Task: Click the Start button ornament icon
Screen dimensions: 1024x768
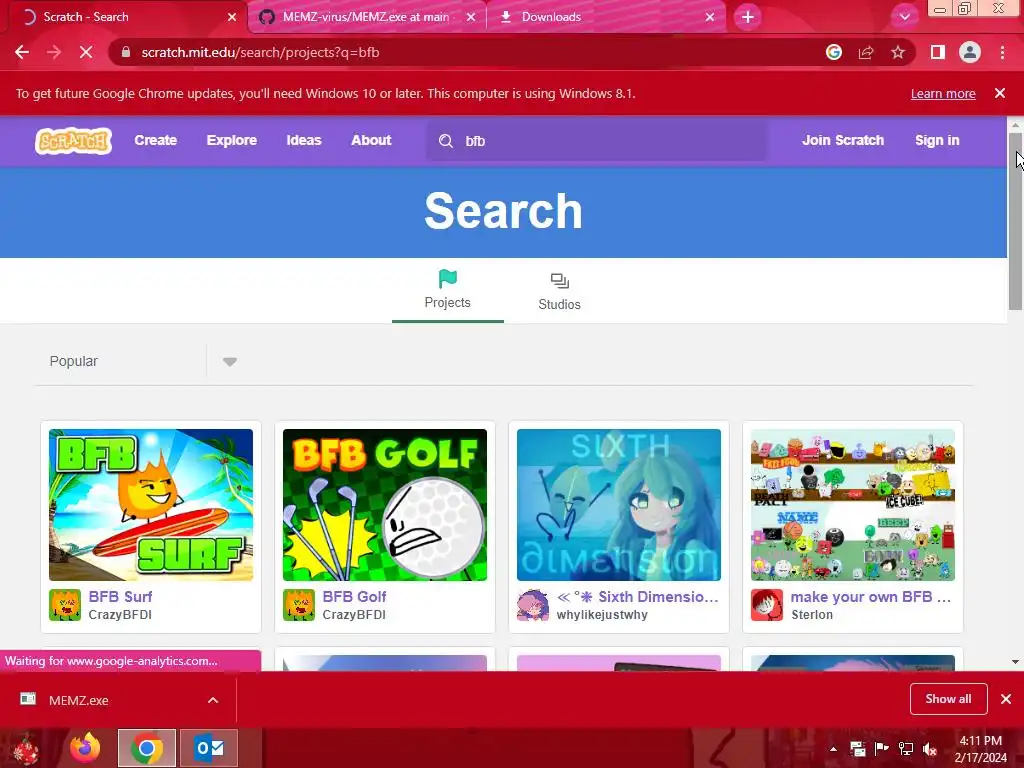Action: (26, 749)
